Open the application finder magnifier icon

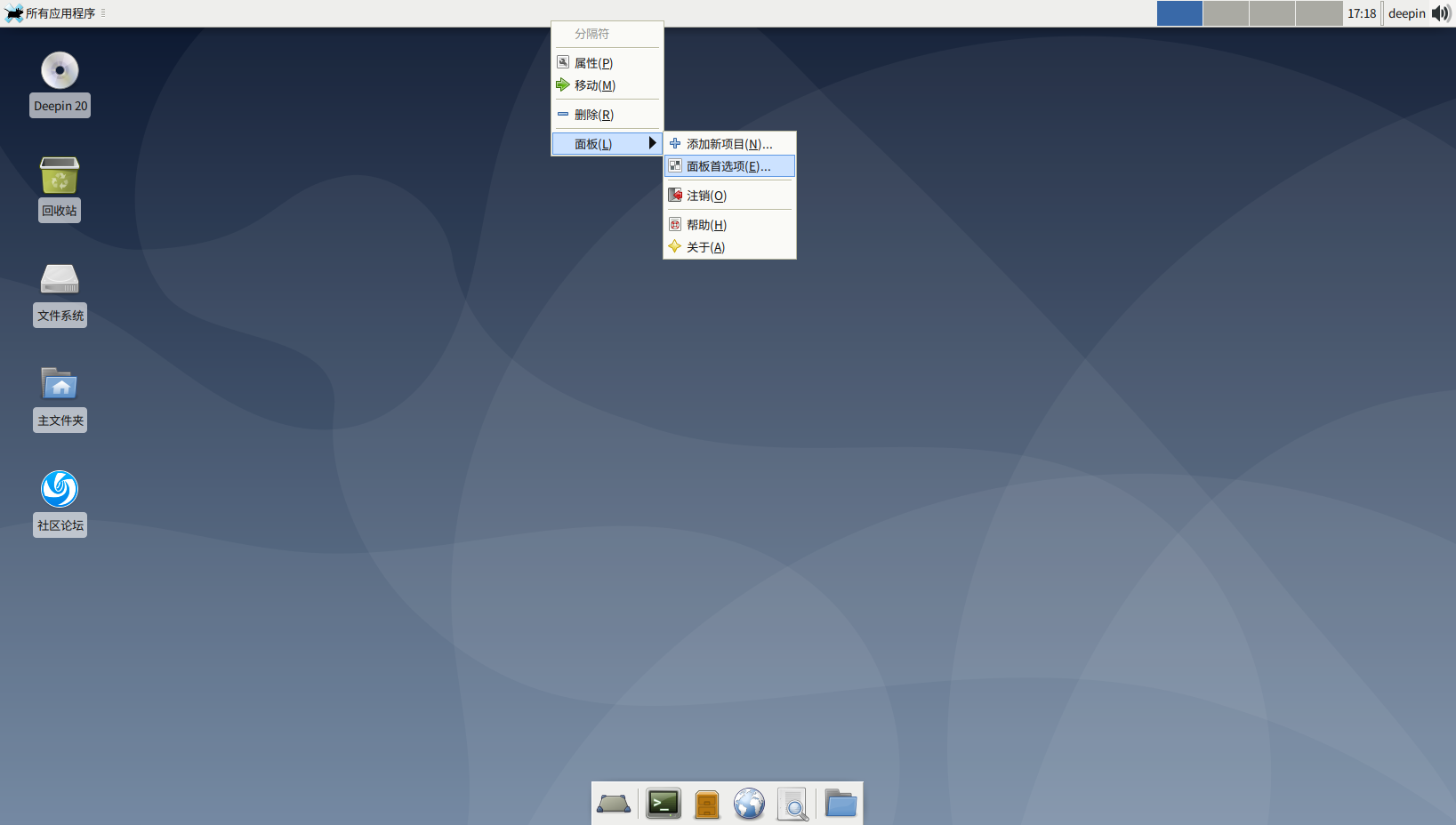792,805
